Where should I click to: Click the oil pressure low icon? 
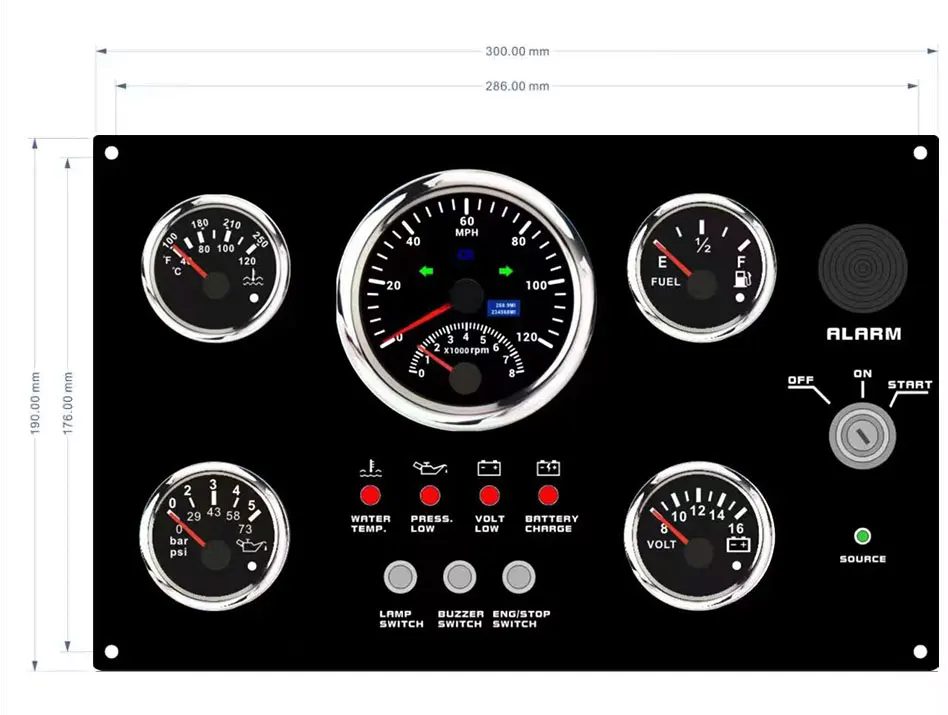[x=430, y=468]
